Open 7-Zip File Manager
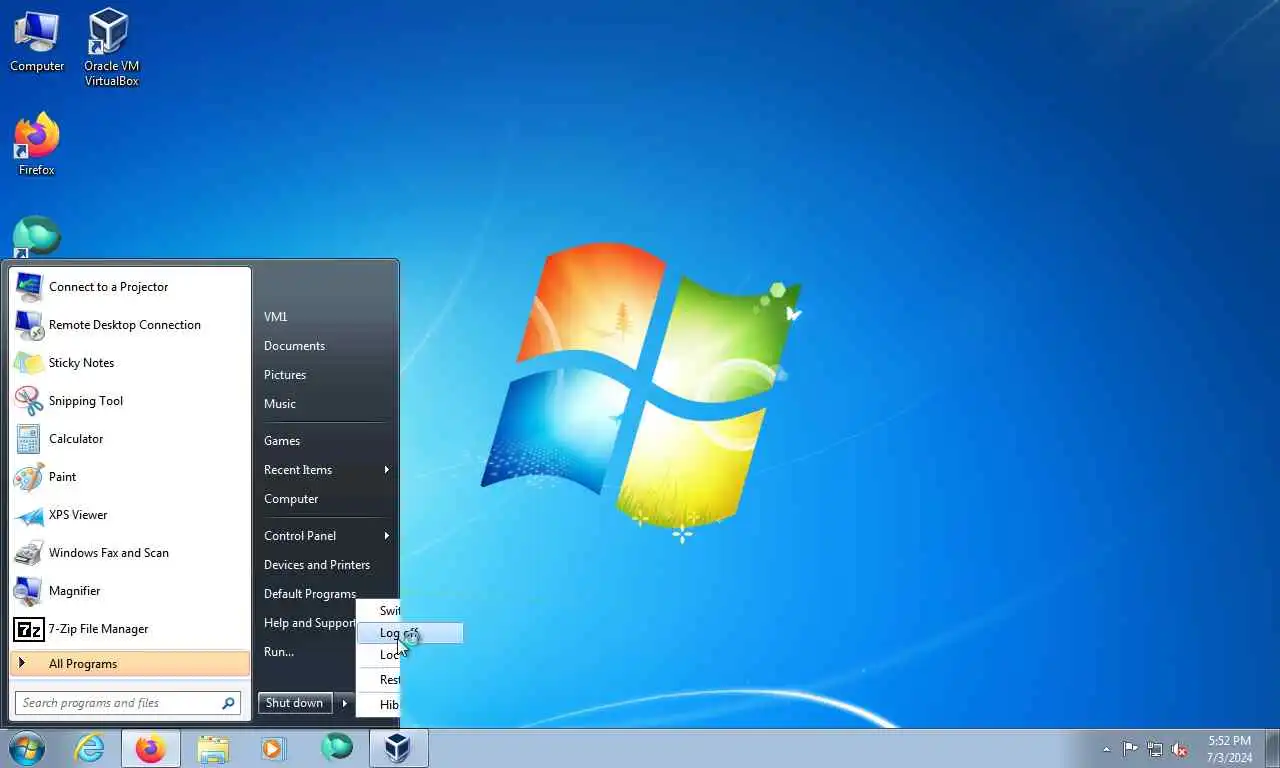This screenshot has height=768, width=1280. pos(130,629)
